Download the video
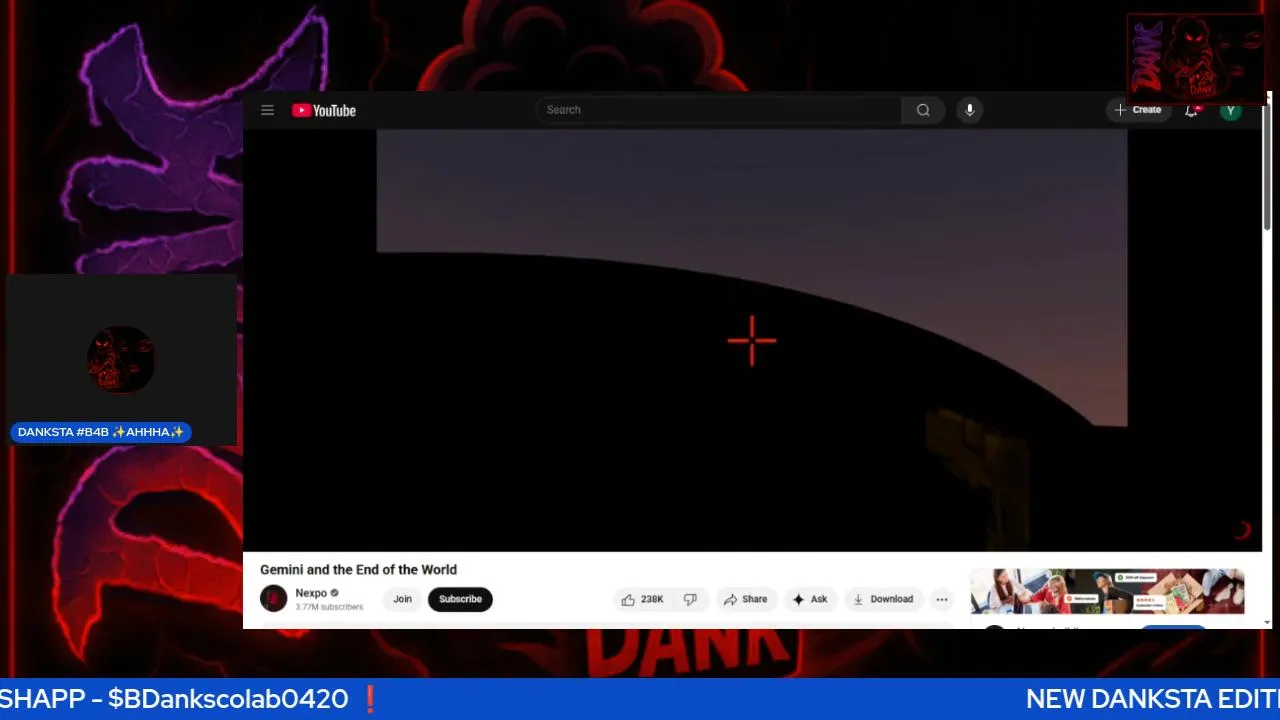This screenshot has height=720, width=1280. click(882, 599)
